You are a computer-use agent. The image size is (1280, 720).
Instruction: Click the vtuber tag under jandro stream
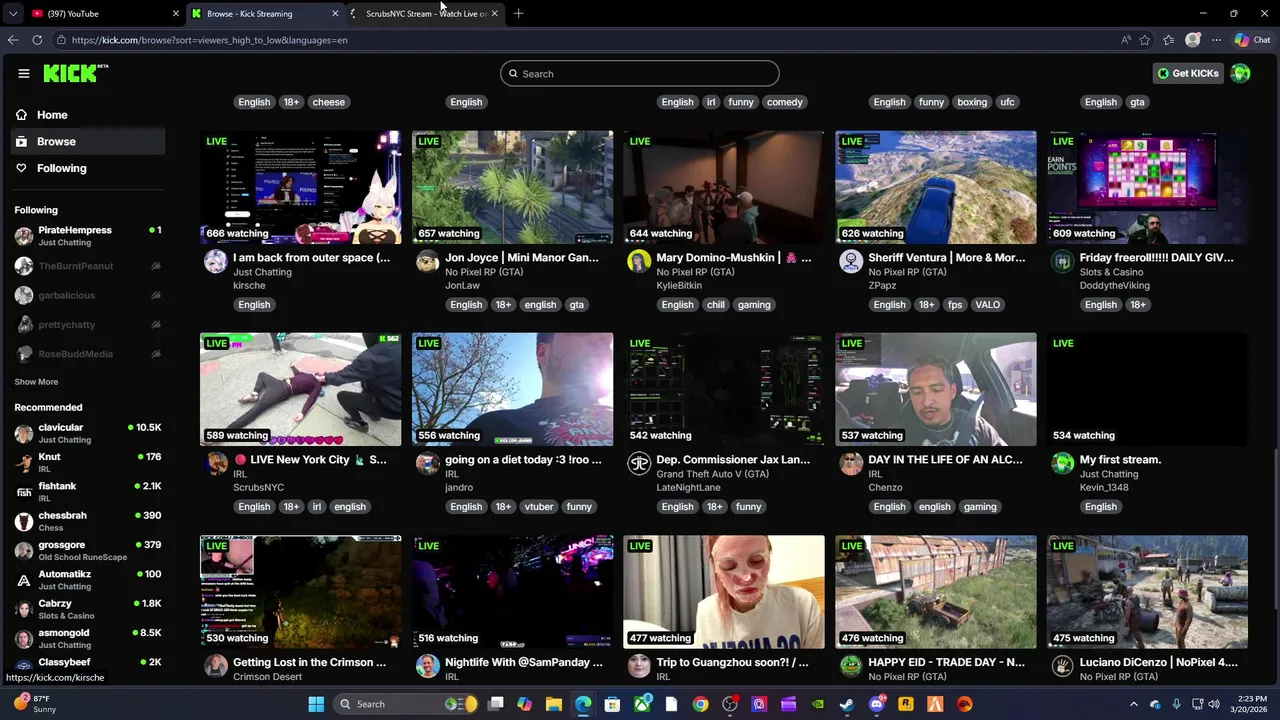[539, 507]
